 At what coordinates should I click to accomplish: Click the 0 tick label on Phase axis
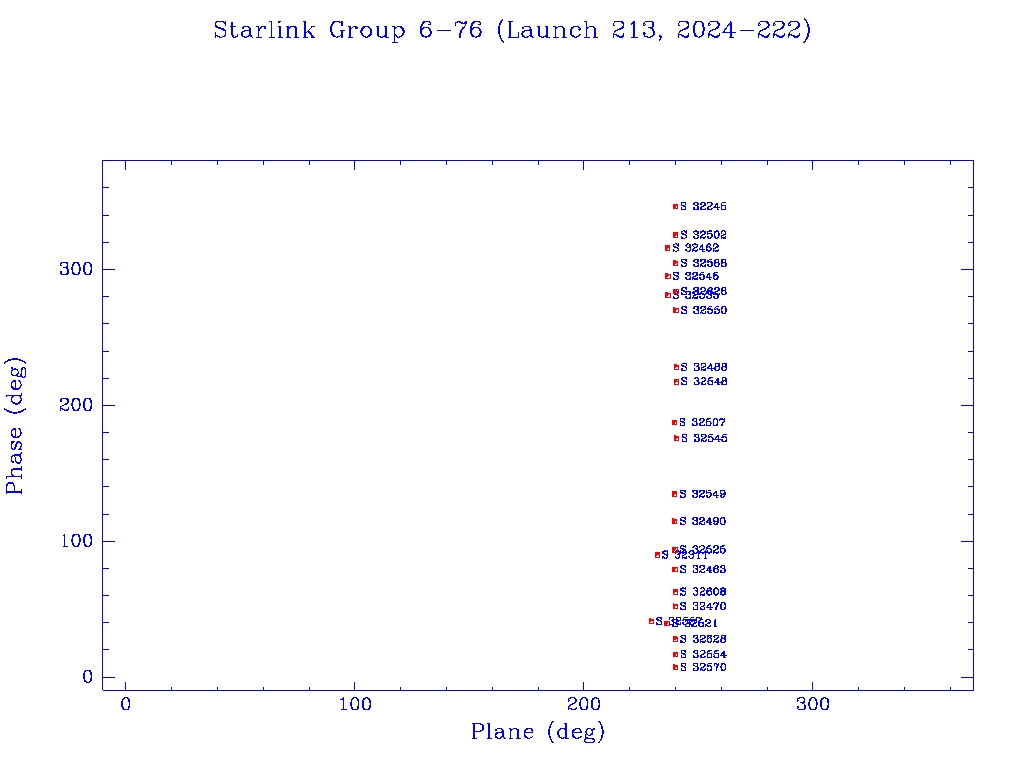point(88,677)
